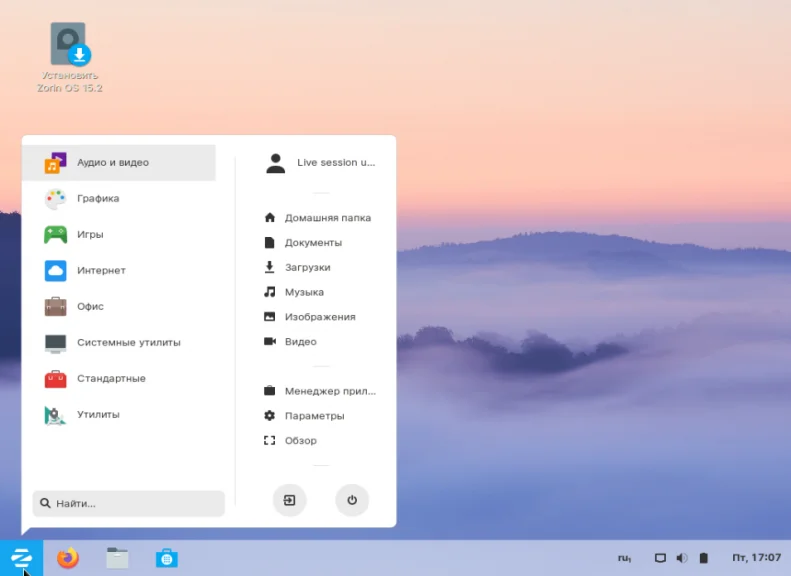This screenshot has height=576, width=791.
Task: Click the battery tray icon
Action: [703, 558]
